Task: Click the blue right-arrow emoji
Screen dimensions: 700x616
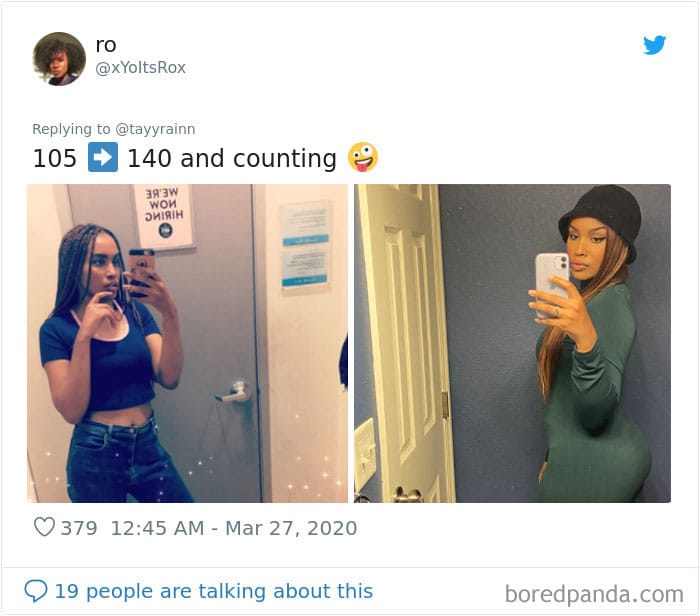Action: point(103,157)
